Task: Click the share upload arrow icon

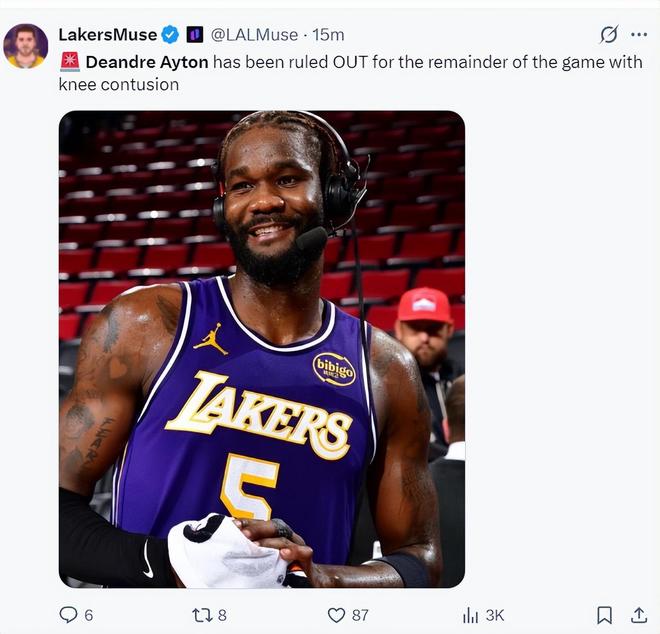Action: [638, 615]
